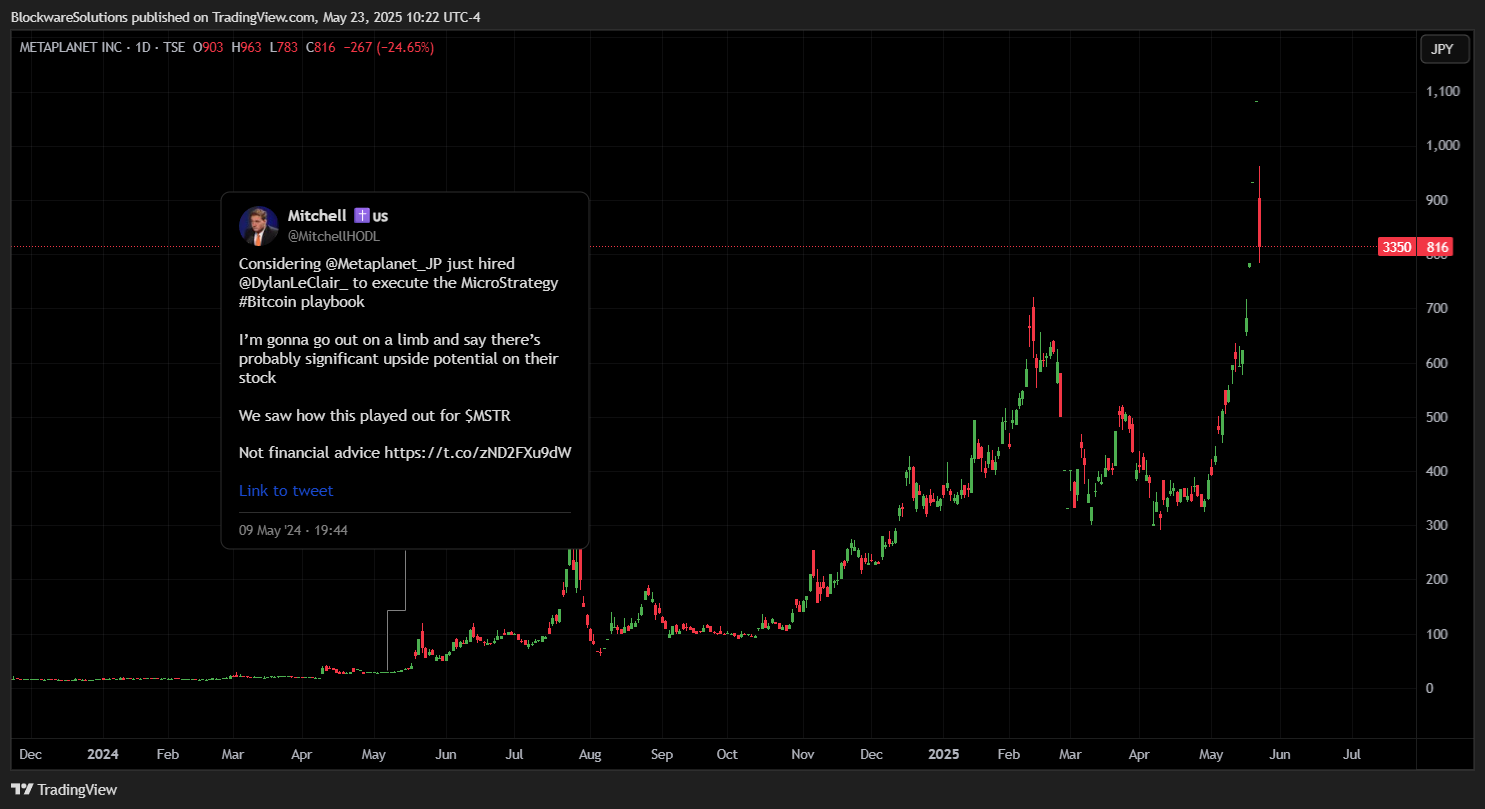Click the Dec label at time axis start
Screen dimensions: 1485x809
[31, 754]
